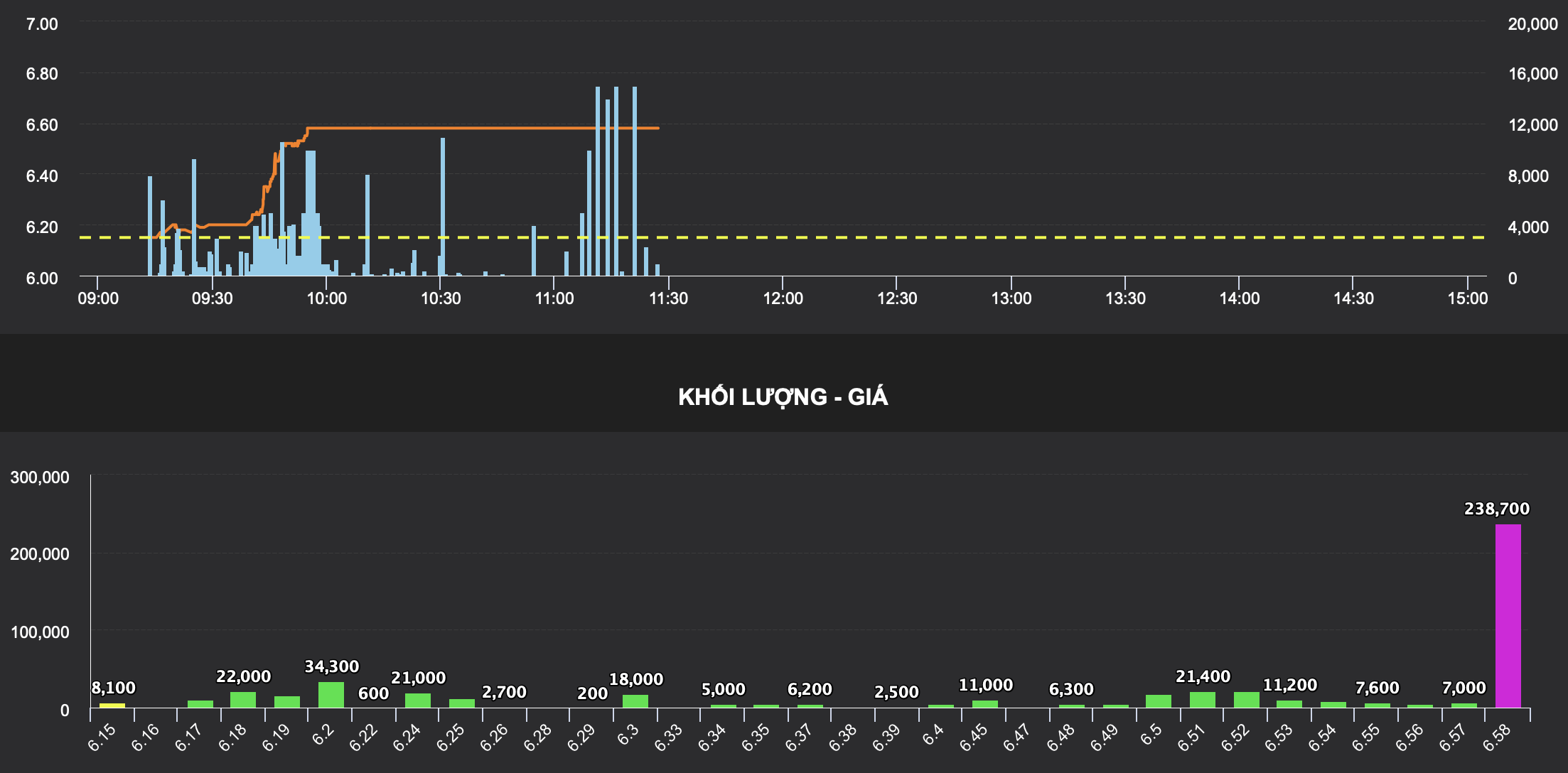This screenshot has width=1568, height=773.
Task: Click the green 22,000 bar at 6.18
Action: tap(243, 700)
